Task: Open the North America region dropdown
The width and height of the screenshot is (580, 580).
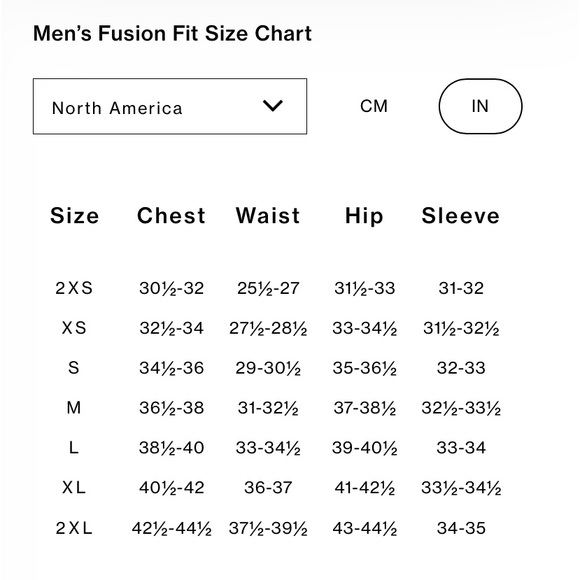Action: click(170, 106)
